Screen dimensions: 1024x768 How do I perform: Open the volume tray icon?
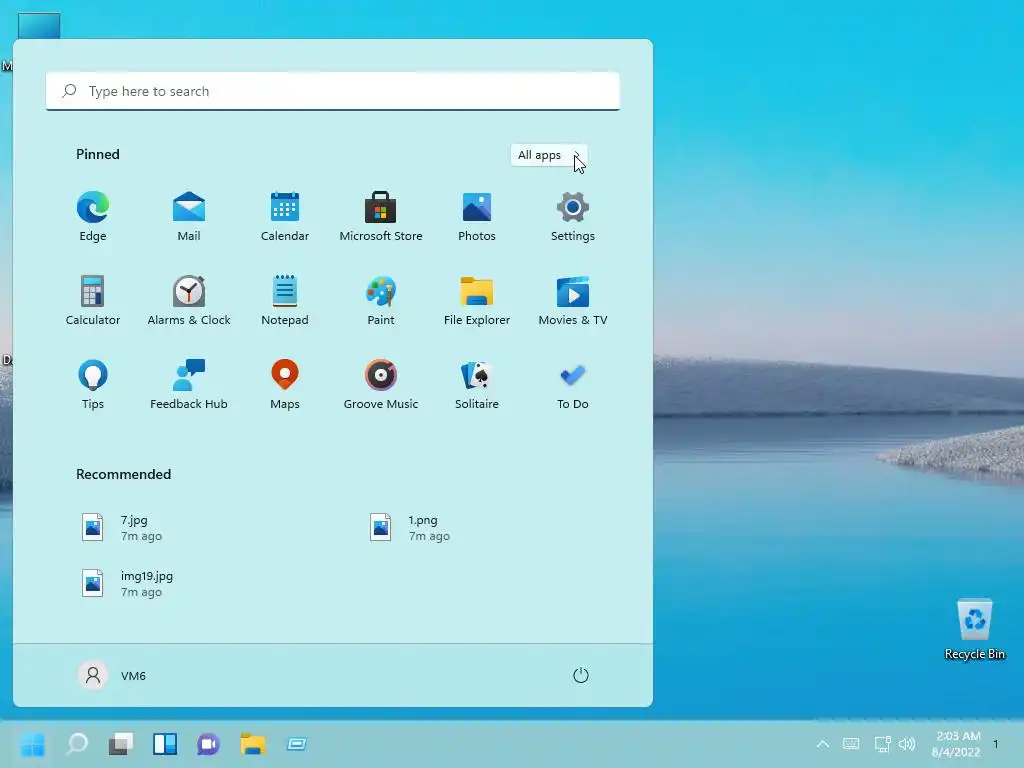907,744
